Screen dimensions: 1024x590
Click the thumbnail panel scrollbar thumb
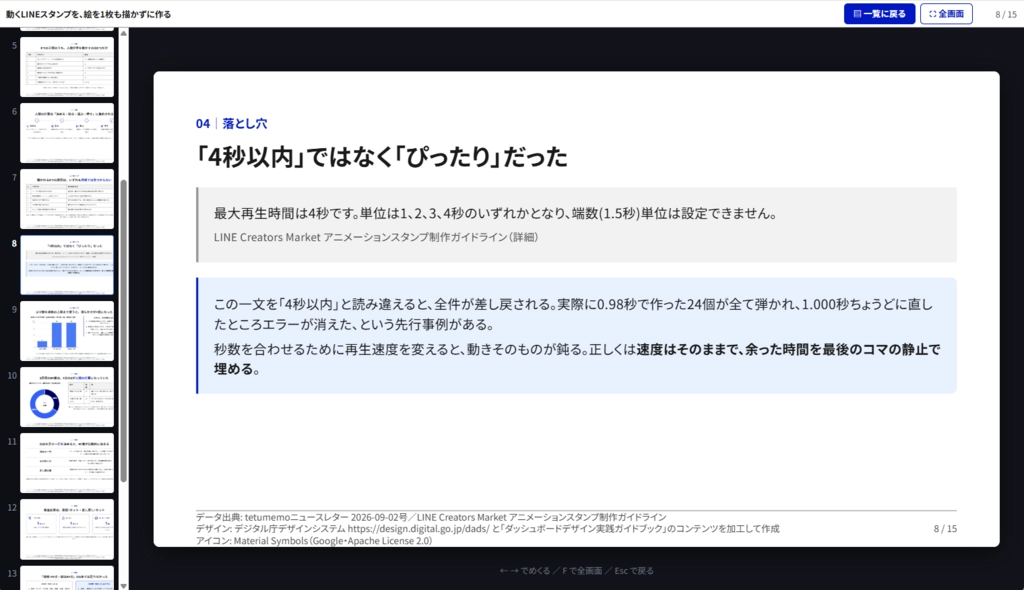click(123, 331)
